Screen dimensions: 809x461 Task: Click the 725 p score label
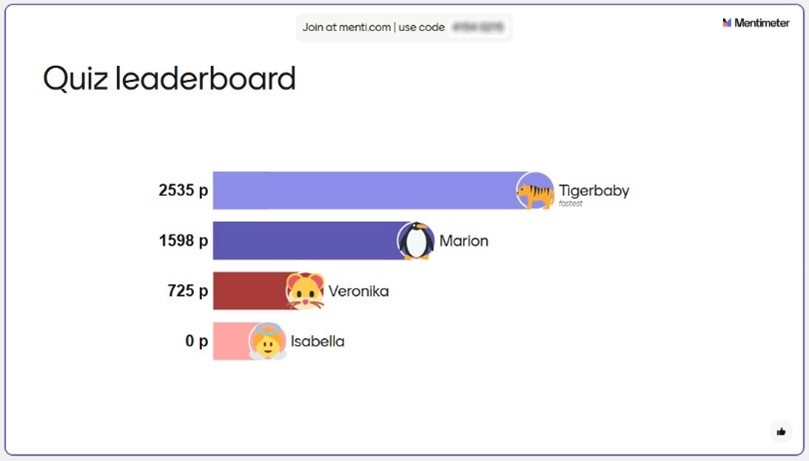click(x=188, y=291)
